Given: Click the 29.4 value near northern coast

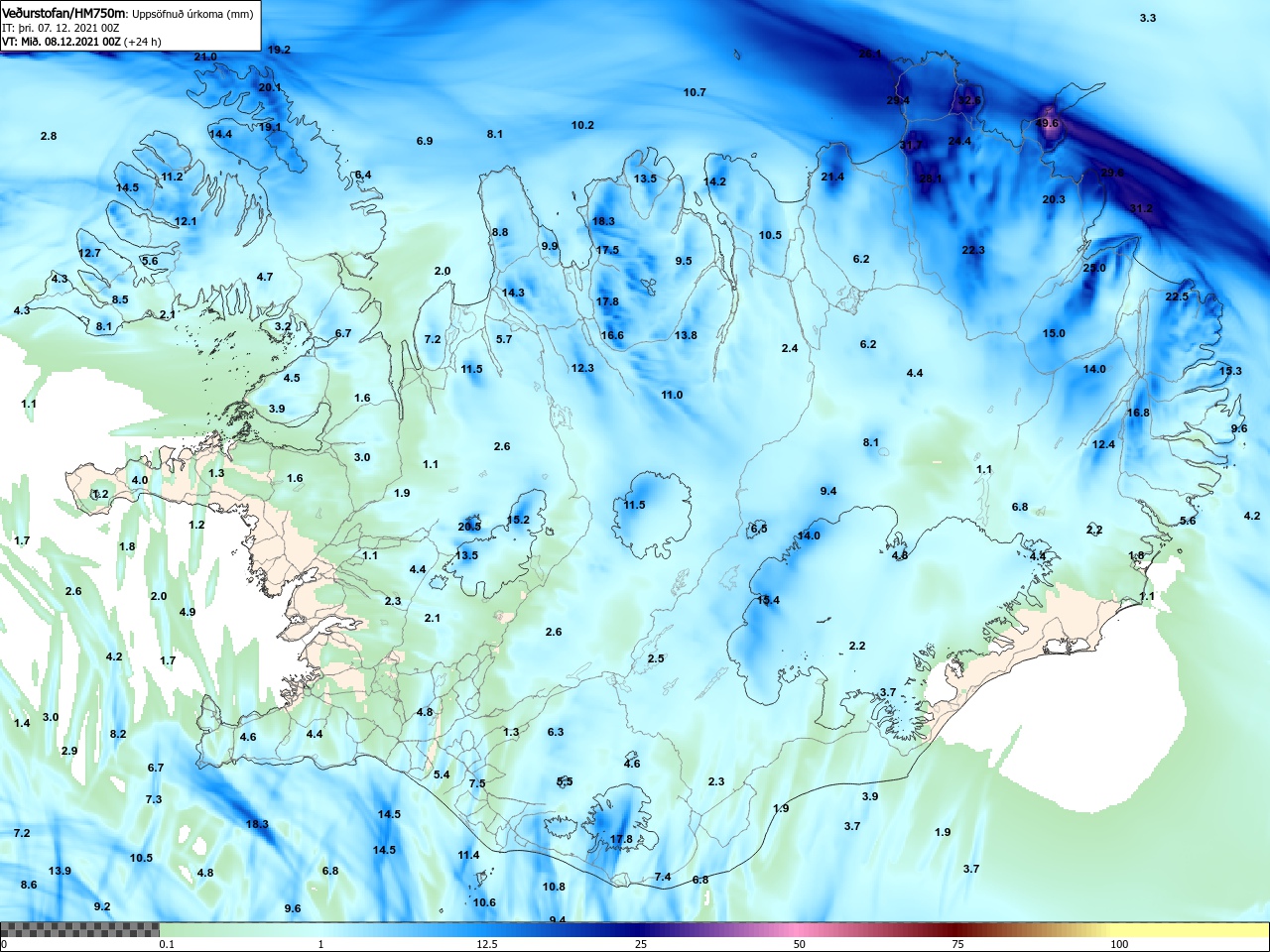Looking at the screenshot, I should point(898,100).
